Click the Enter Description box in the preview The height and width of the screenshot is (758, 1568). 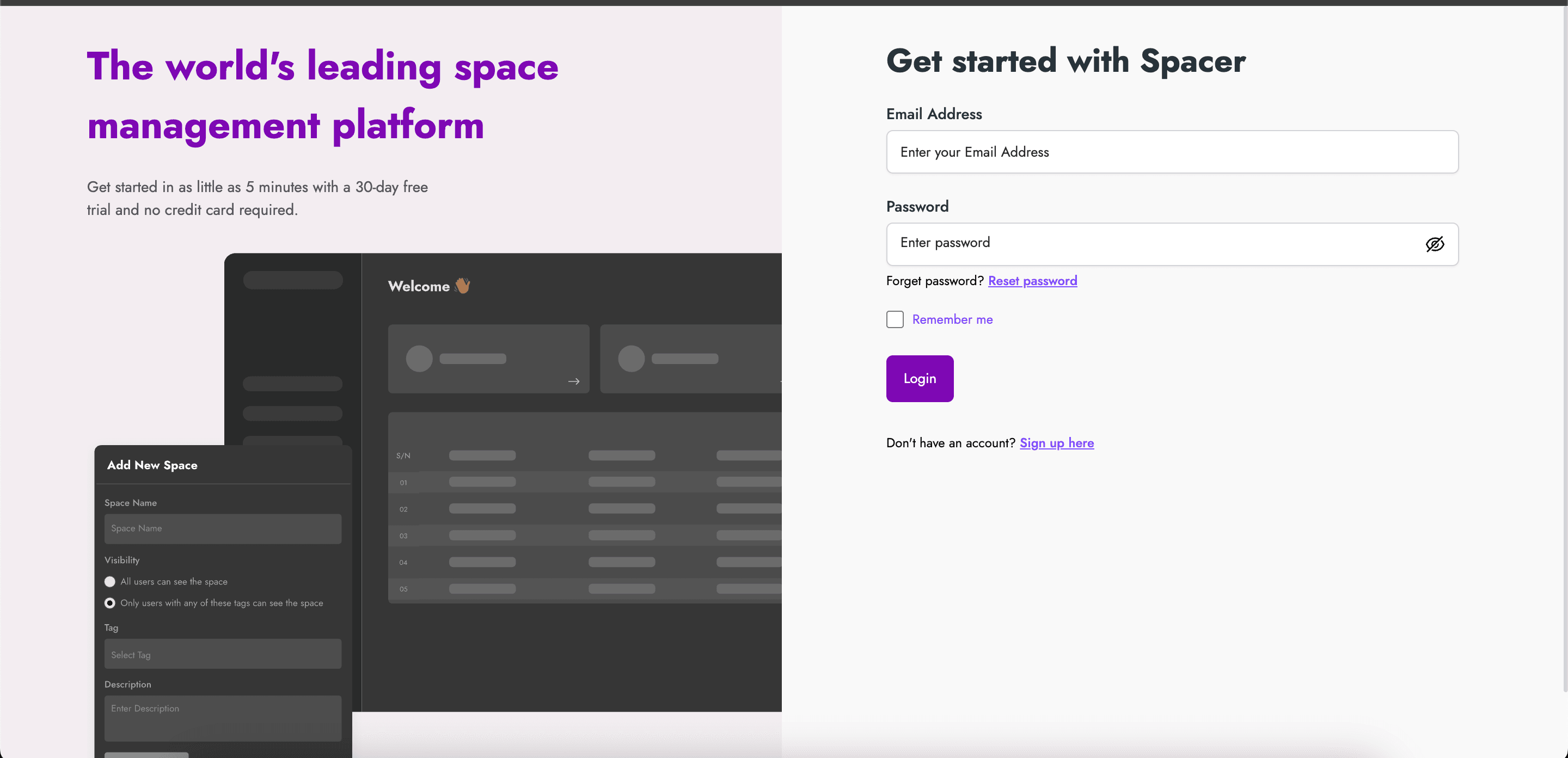click(x=223, y=718)
